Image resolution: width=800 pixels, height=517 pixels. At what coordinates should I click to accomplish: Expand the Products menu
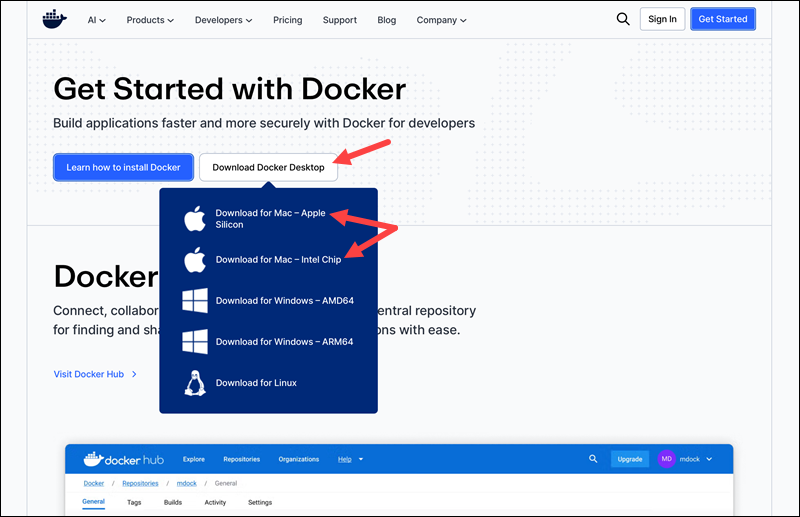[x=150, y=20]
